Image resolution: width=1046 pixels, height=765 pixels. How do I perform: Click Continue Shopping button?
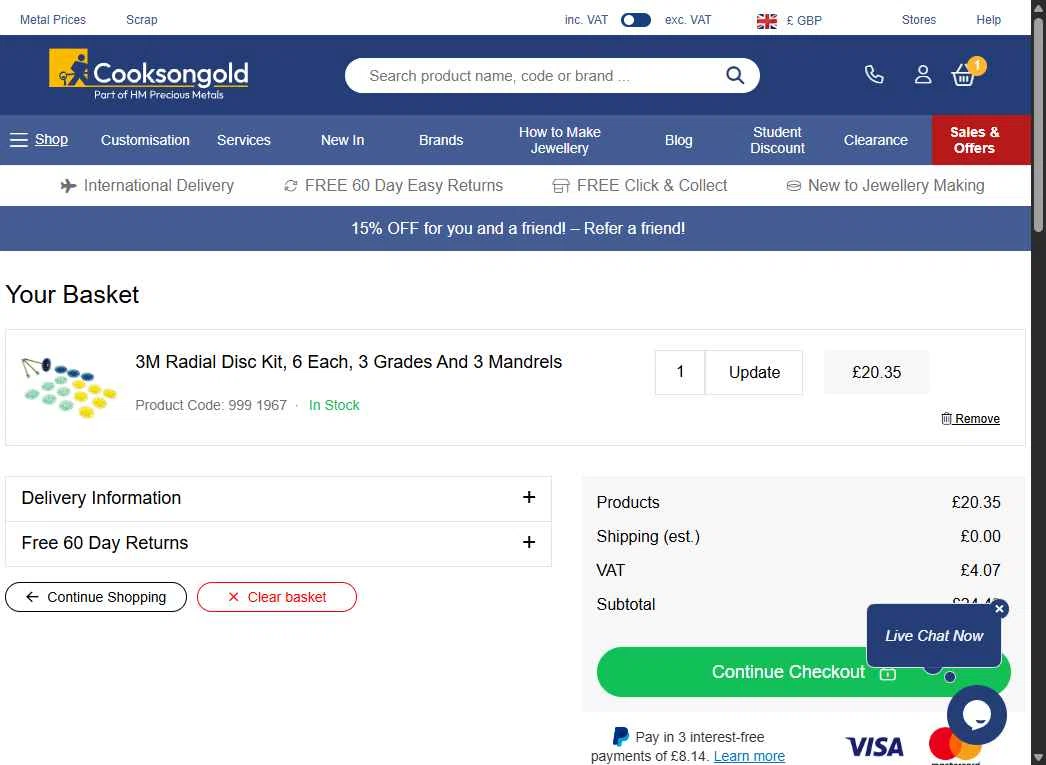pyautogui.click(x=96, y=597)
